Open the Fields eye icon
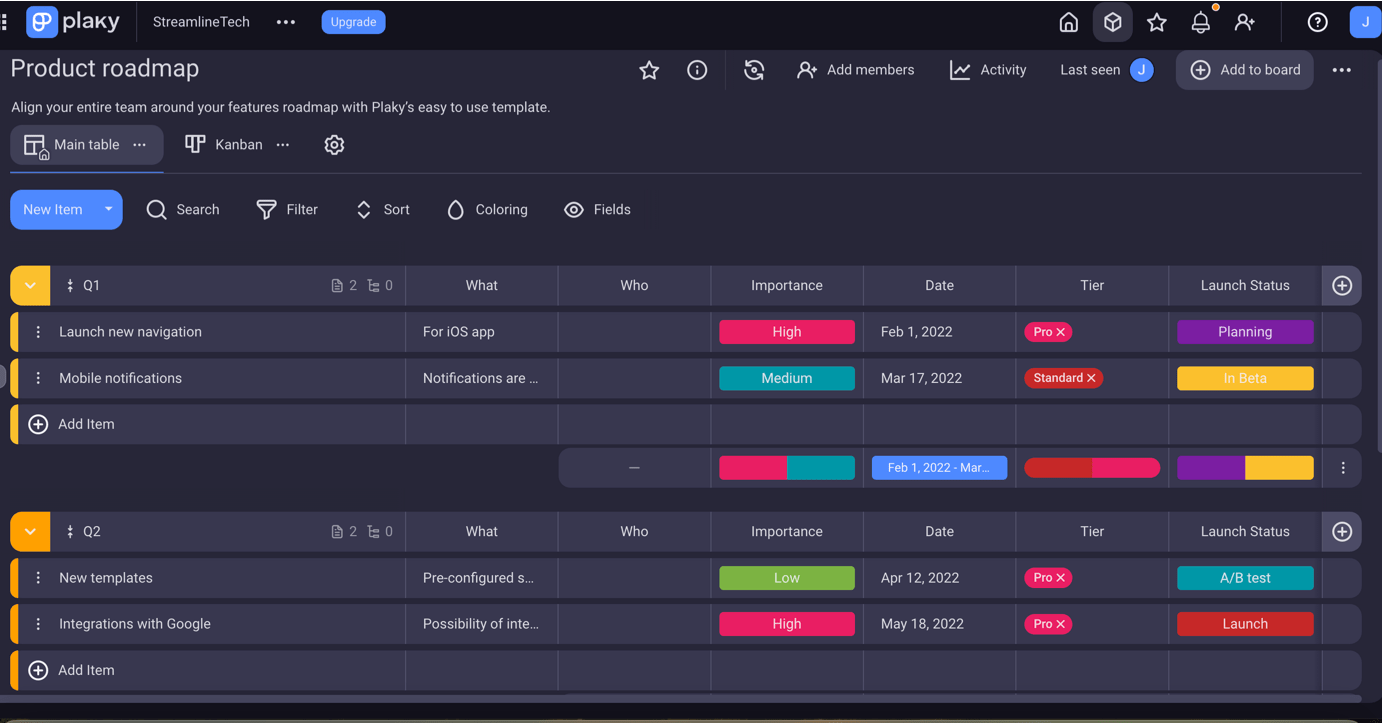This screenshot has height=723, width=1382. (x=574, y=209)
